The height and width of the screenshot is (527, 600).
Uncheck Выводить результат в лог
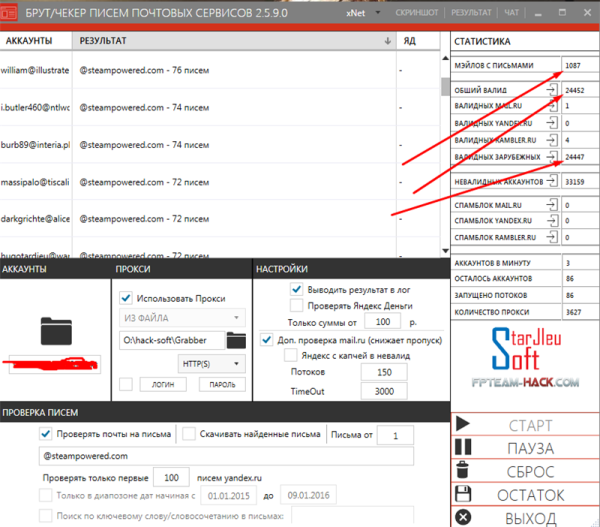296,289
